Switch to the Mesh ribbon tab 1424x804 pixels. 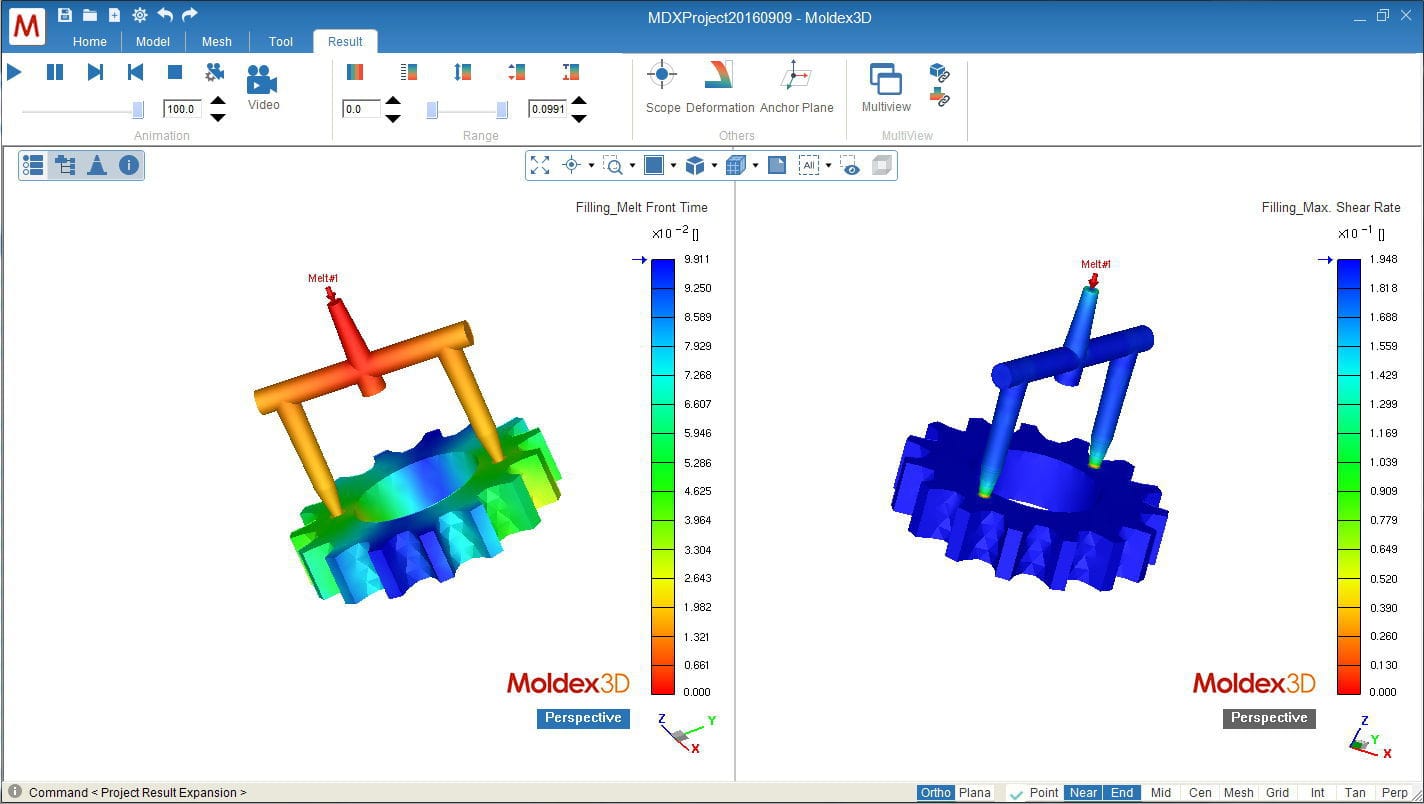point(217,41)
